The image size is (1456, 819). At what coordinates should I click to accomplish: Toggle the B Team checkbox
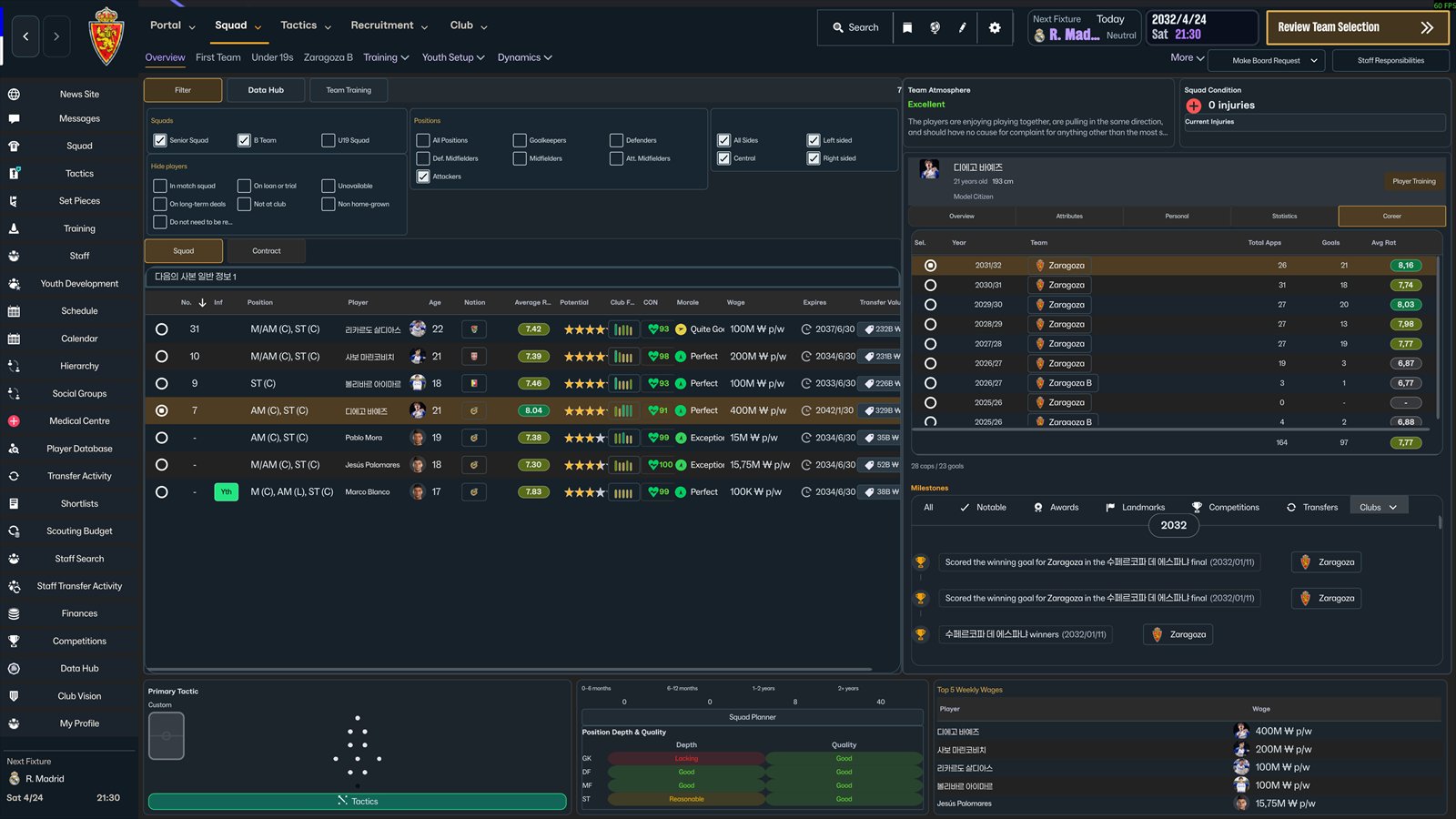click(244, 140)
